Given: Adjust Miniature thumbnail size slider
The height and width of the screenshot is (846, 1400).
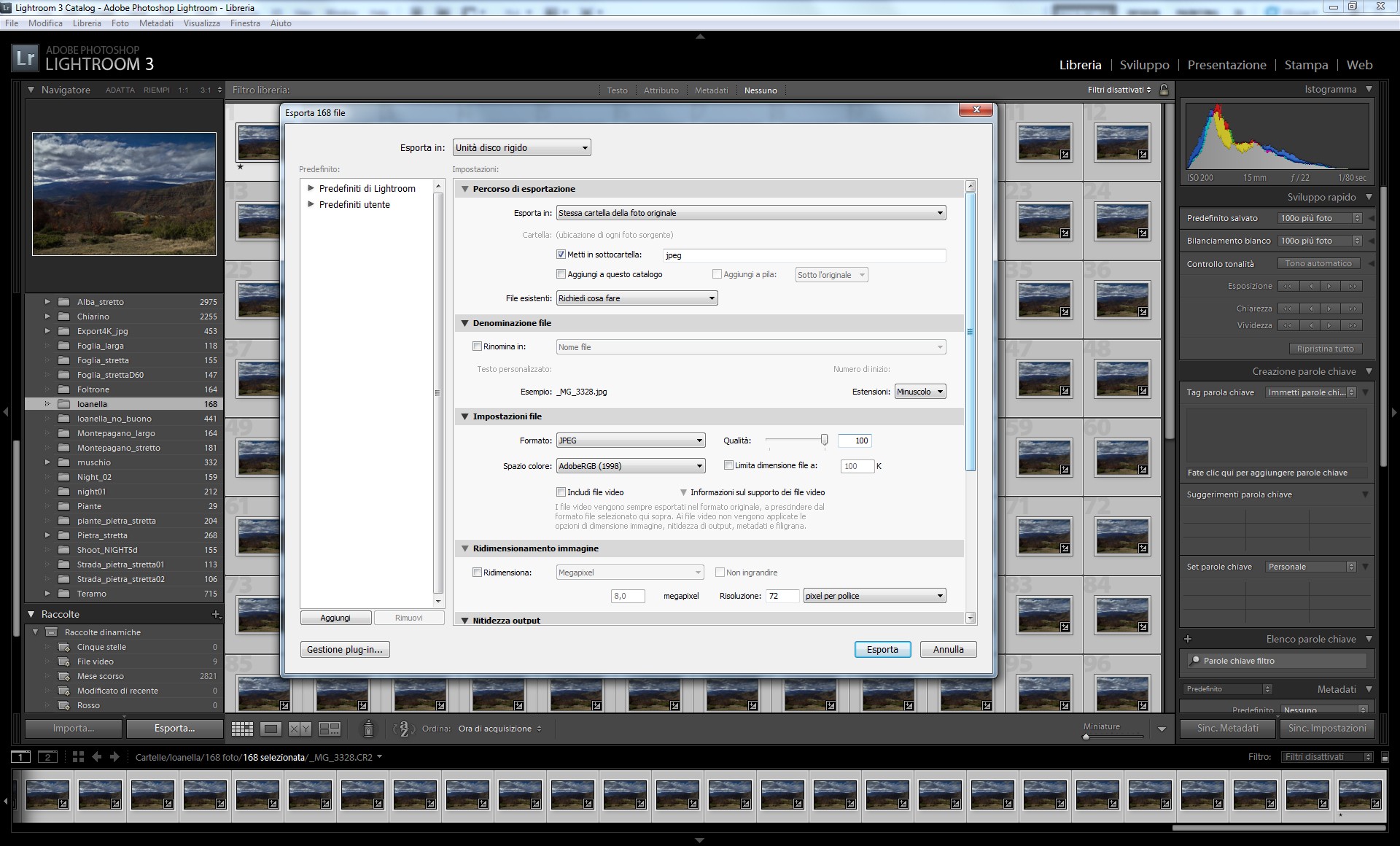Looking at the screenshot, I should click(x=1086, y=736).
